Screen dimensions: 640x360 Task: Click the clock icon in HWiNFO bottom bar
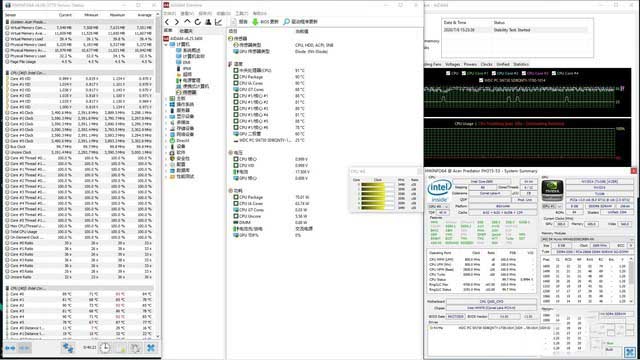[105, 348]
